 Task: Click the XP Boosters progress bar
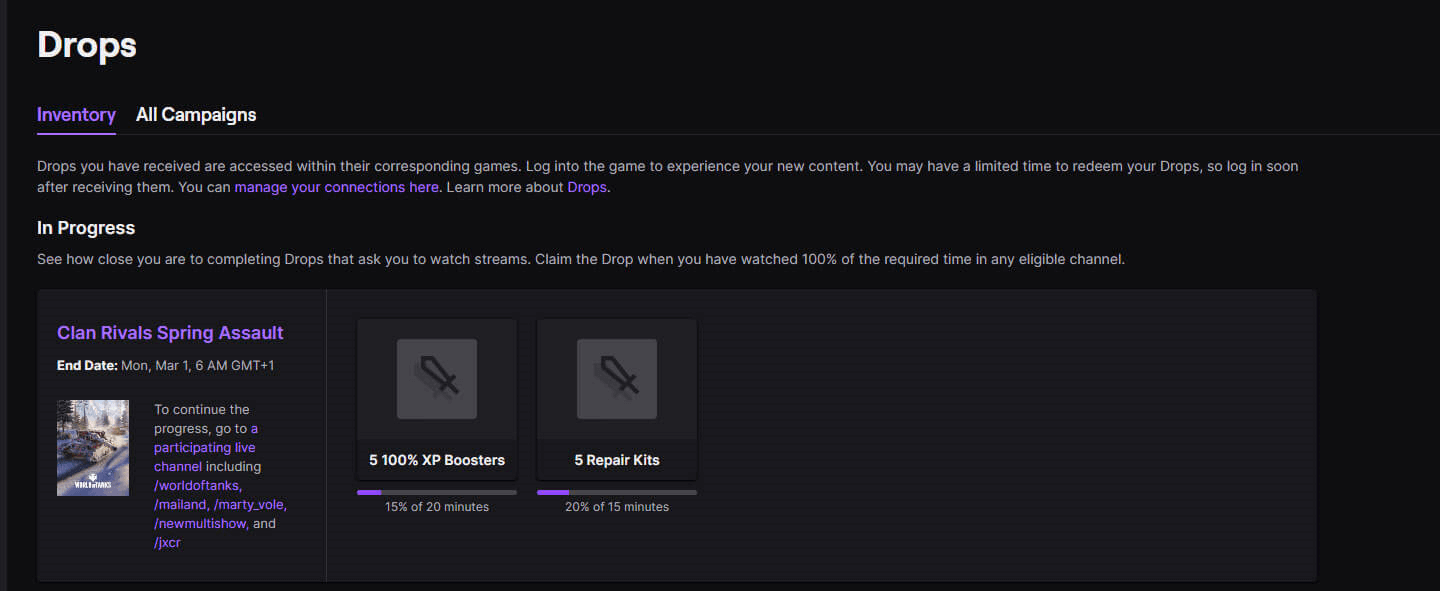[x=437, y=492]
